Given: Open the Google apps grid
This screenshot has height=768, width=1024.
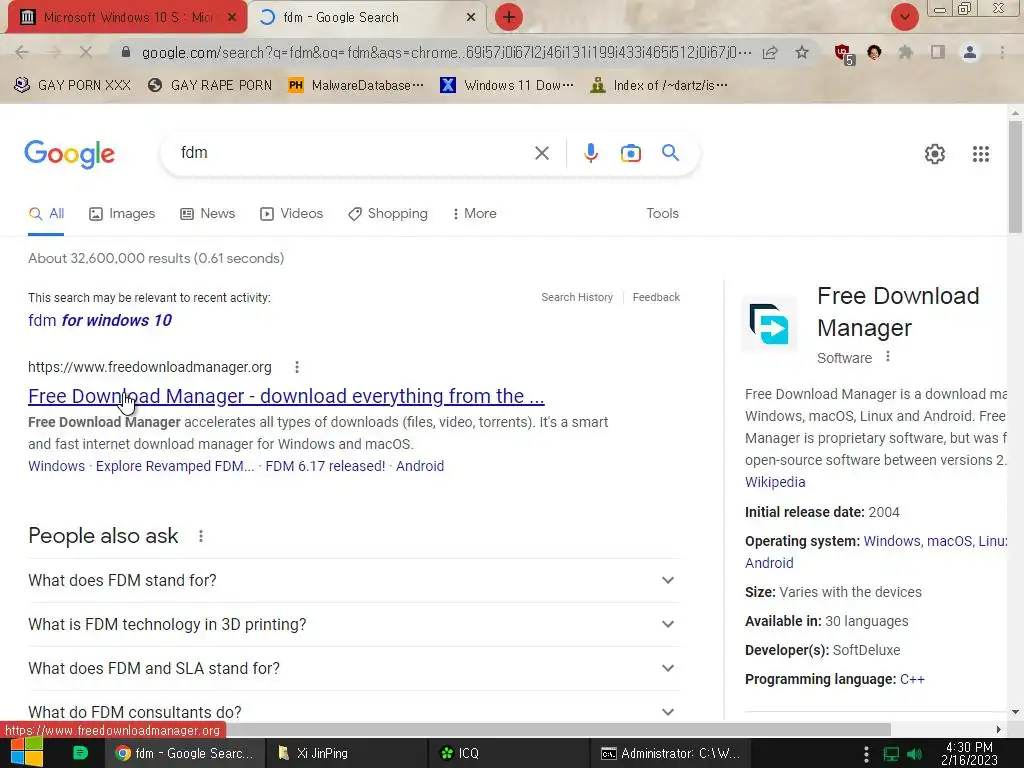Looking at the screenshot, I should [x=981, y=154].
